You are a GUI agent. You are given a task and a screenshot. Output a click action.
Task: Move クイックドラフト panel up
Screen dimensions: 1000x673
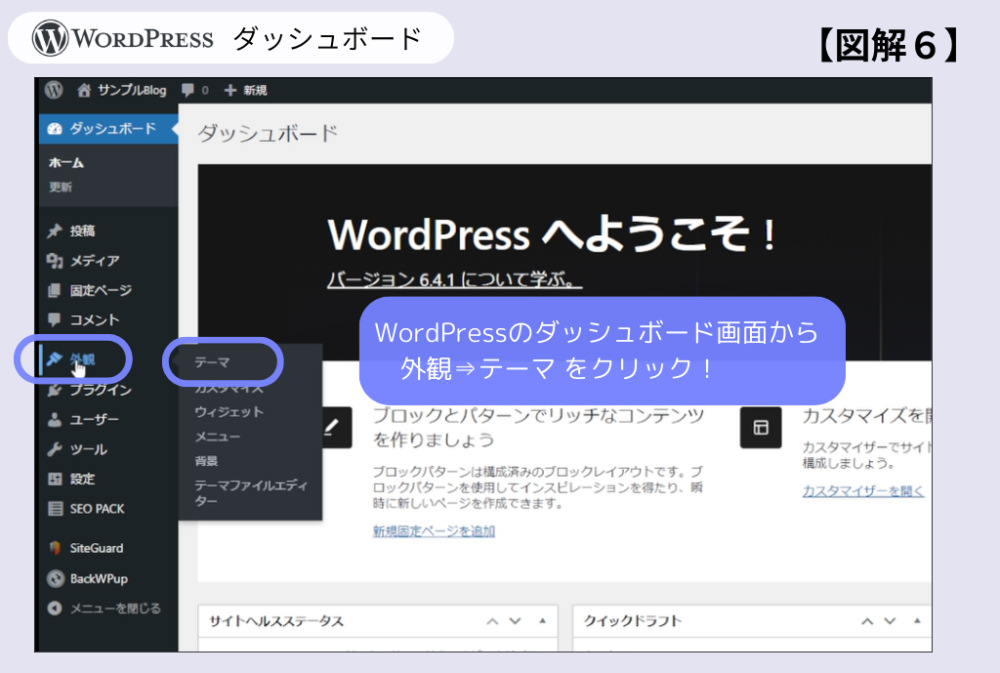click(867, 621)
